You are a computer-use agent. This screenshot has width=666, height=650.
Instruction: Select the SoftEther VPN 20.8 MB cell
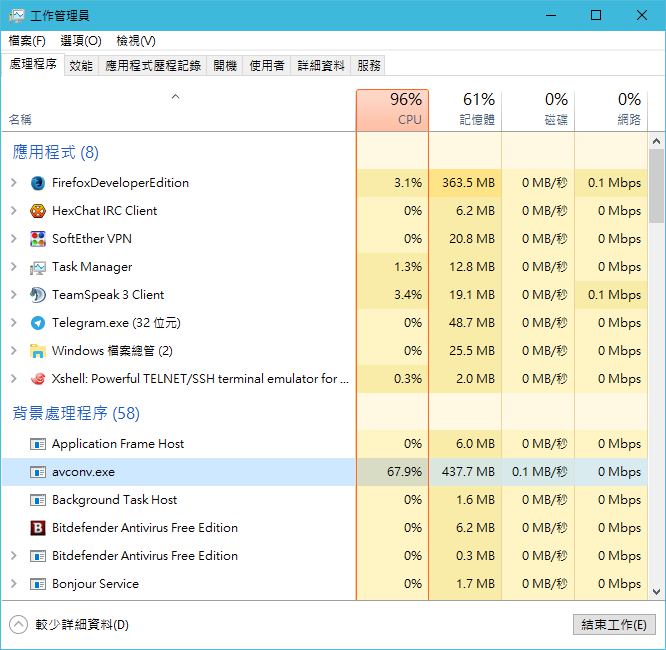click(x=465, y=239)
